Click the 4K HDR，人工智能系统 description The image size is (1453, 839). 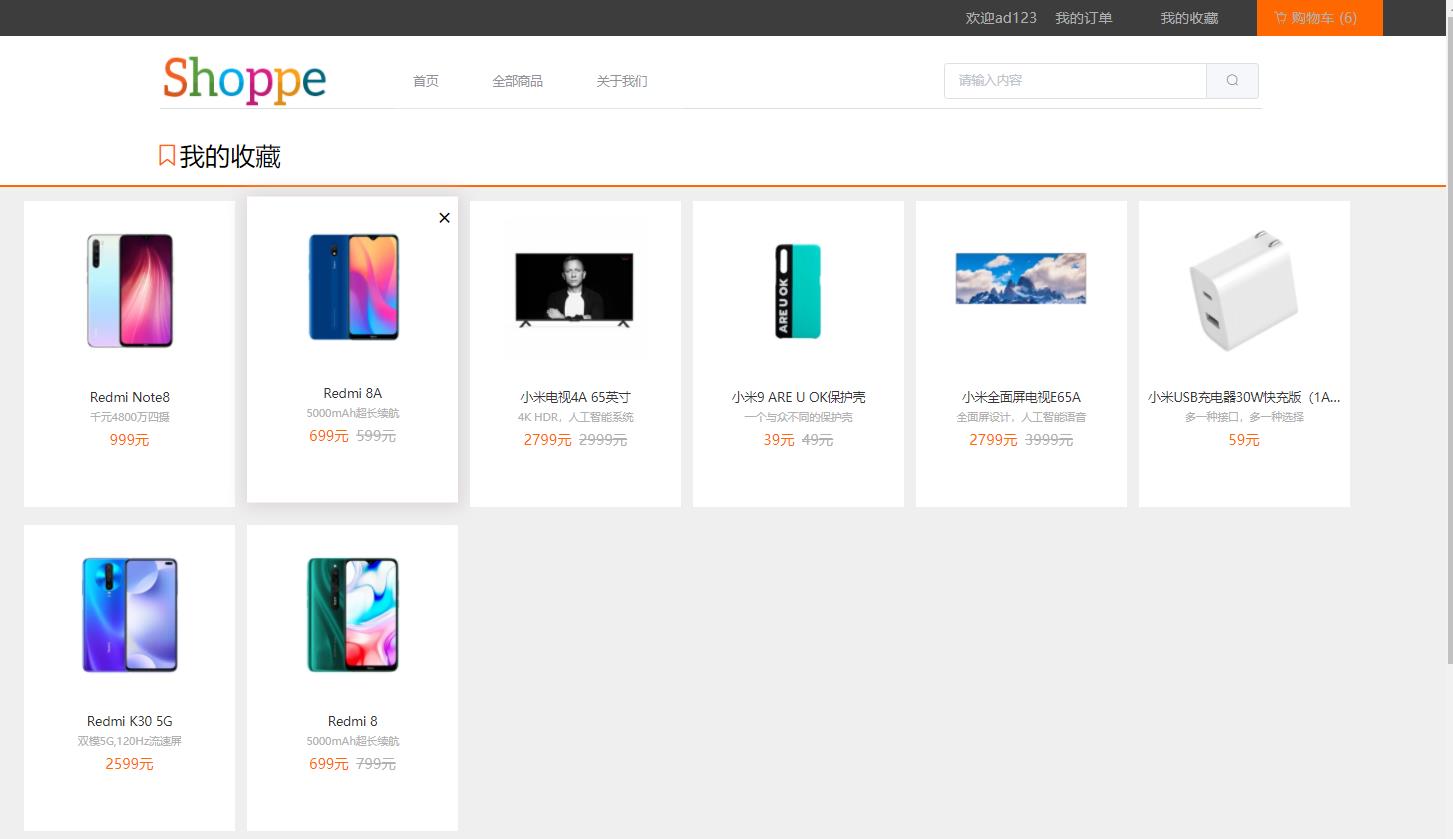click(x=575, y=417)
